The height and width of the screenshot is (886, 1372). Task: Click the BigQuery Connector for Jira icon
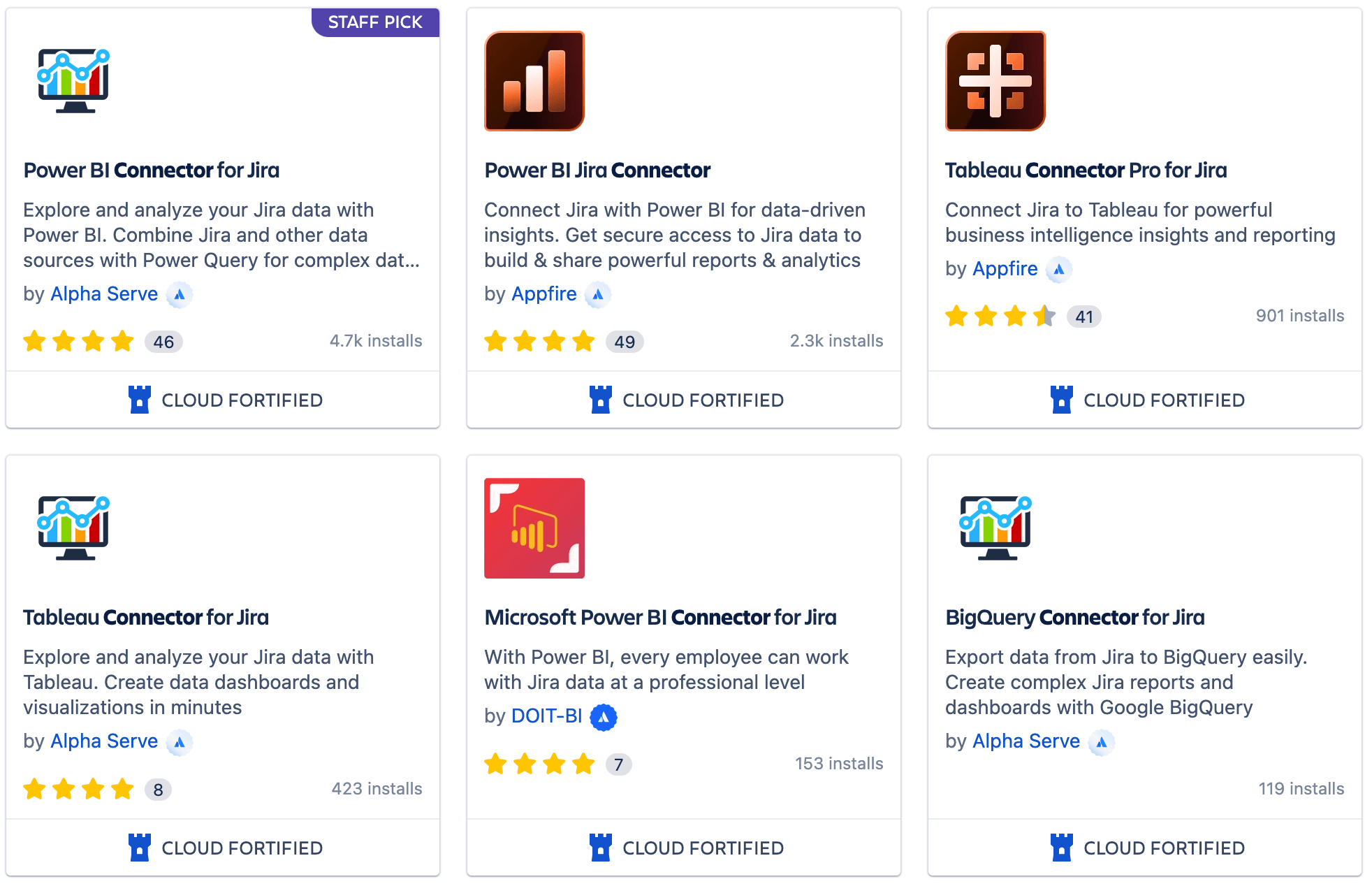click(995, 528)
